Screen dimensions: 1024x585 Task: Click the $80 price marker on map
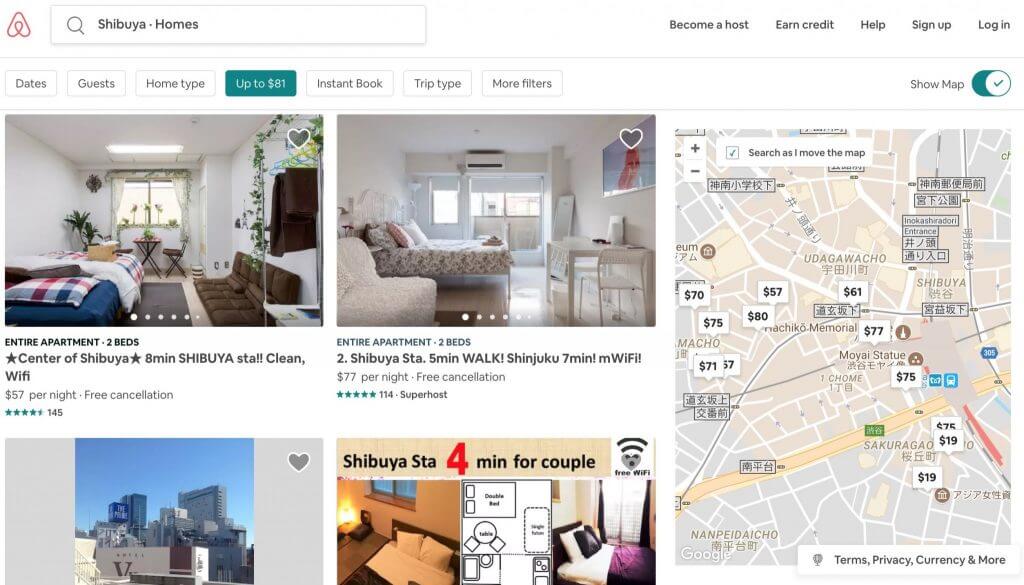[758, 317]
